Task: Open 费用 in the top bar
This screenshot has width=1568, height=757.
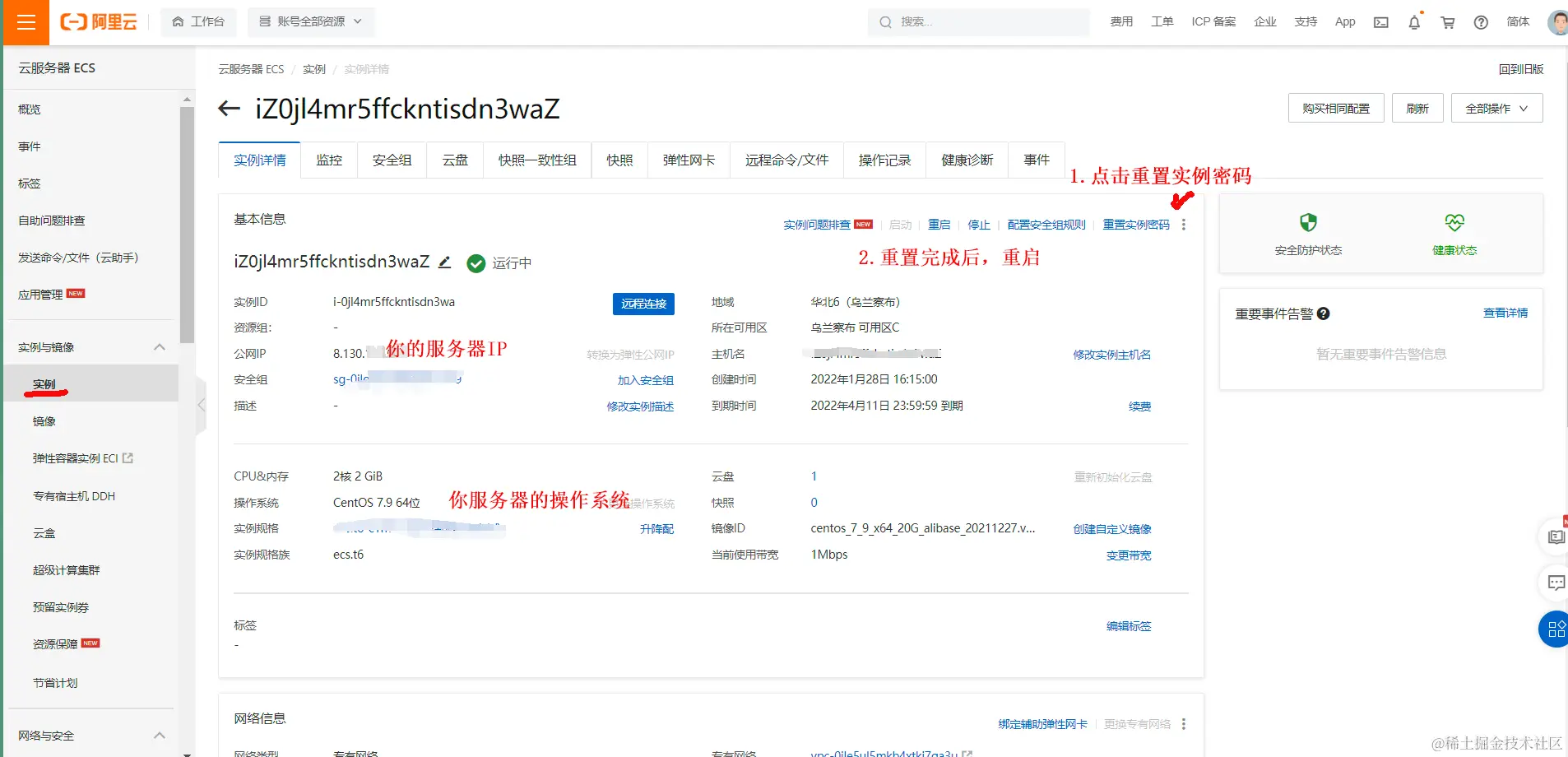Action: click(x=1121, y=22)
